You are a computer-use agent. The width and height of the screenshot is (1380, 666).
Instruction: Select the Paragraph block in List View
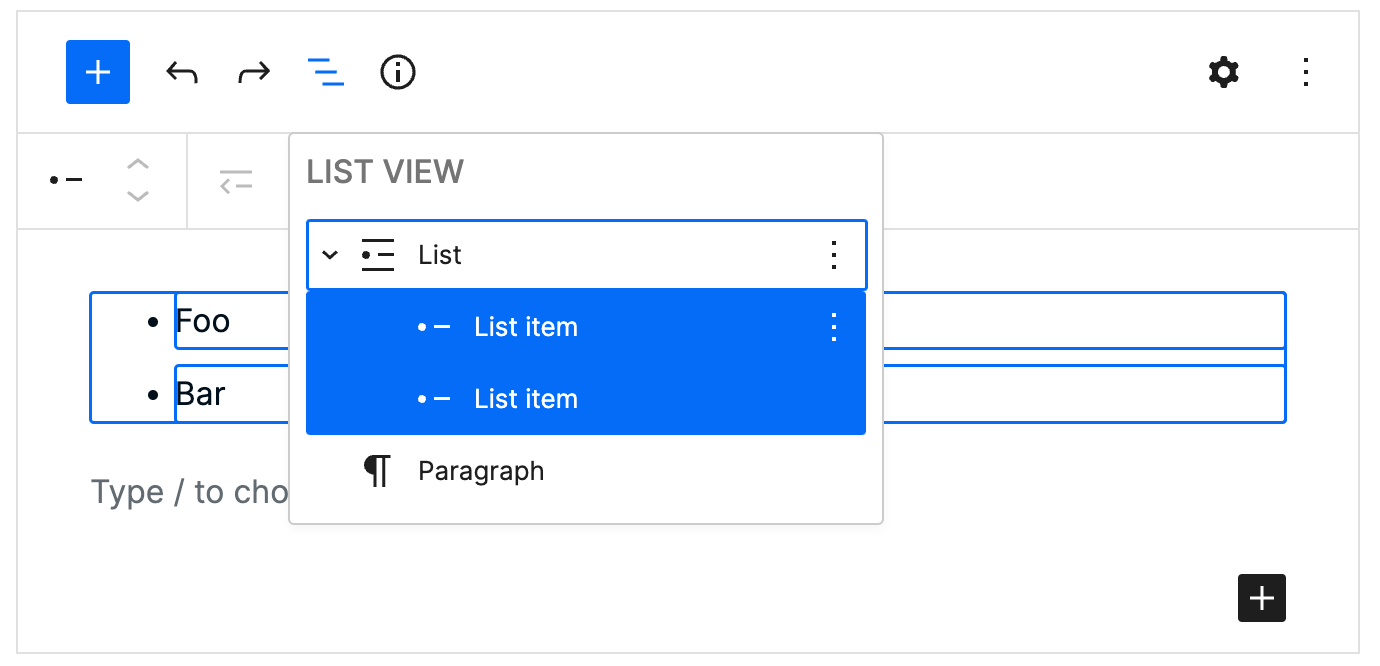[x=481, y=470]
